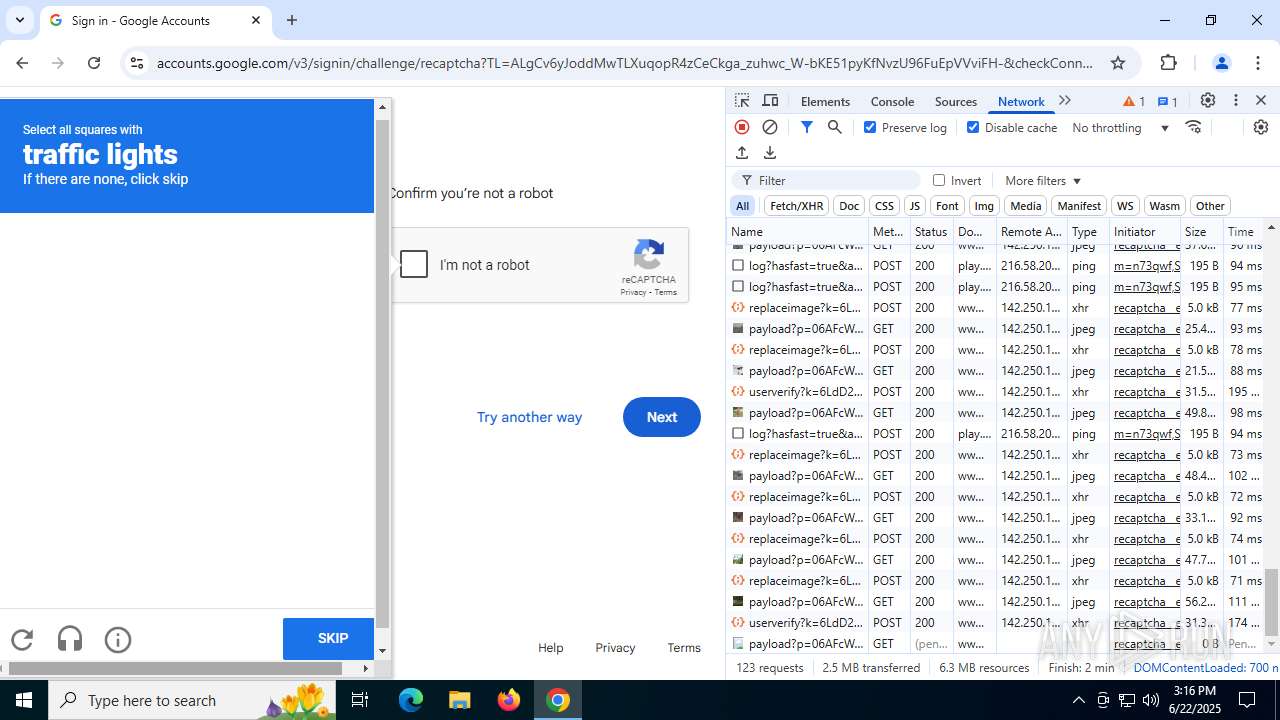Toggle the Preserve log checkbox
Screen dimensions: 1280x720
tap(870, 127)
